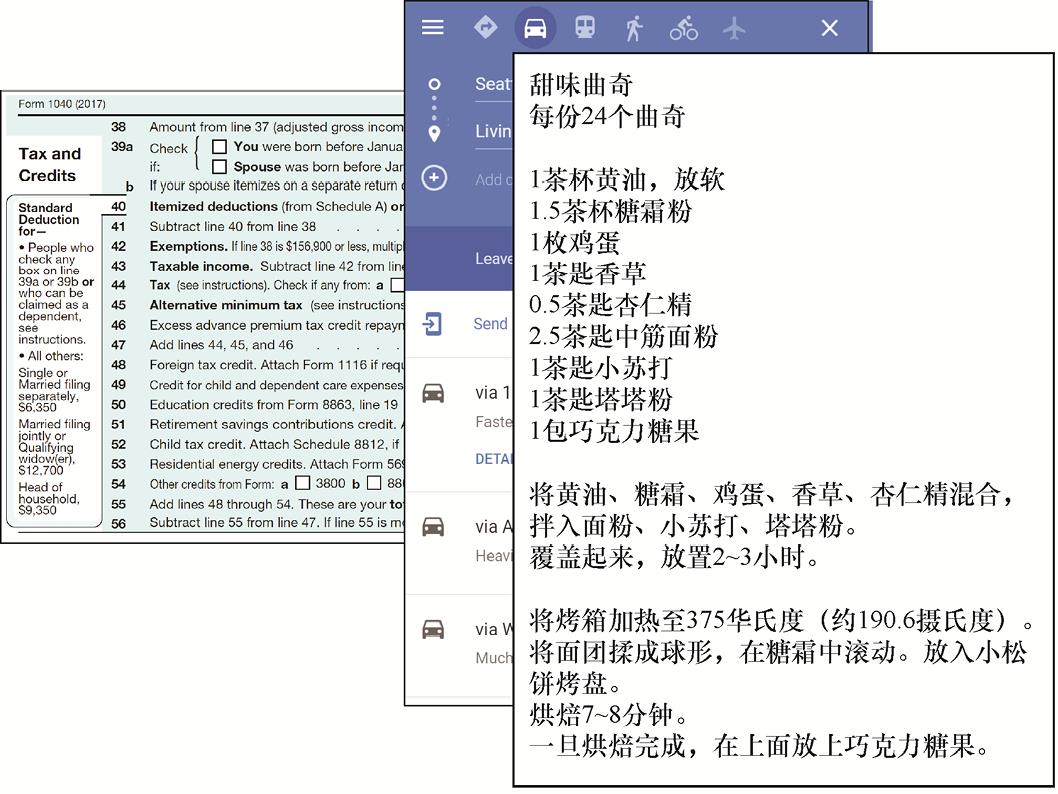This screenshot has height=794, width=1058.
Task: Expand the second route with heavy traffic
Action: 485,526
